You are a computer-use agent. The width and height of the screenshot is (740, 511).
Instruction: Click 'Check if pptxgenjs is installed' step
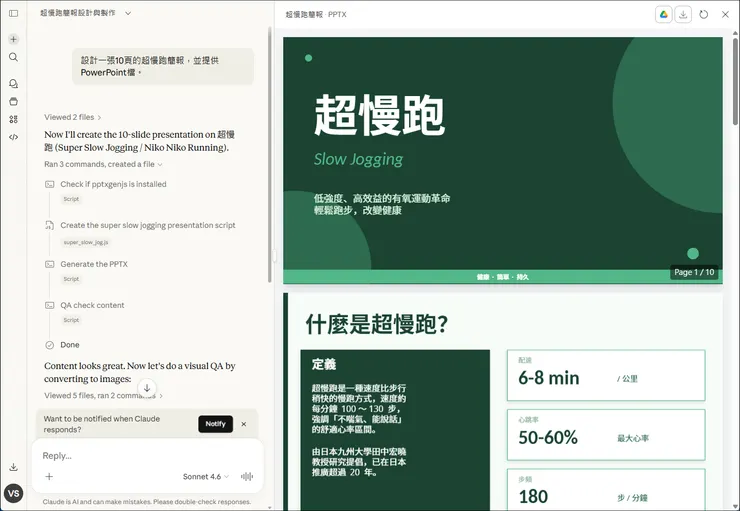(x=113, y=184)
